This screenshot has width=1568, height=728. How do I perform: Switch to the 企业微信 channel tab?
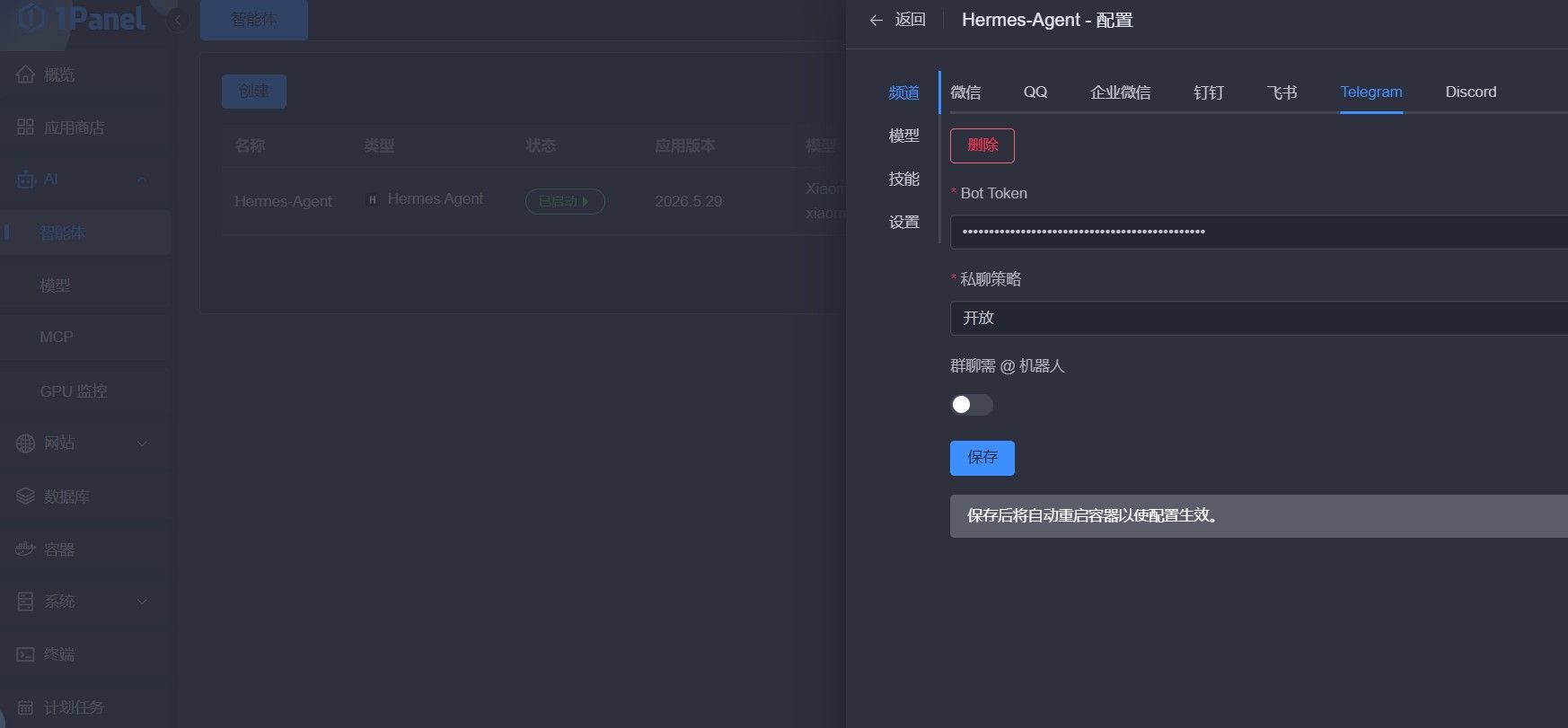[1120, 92]
